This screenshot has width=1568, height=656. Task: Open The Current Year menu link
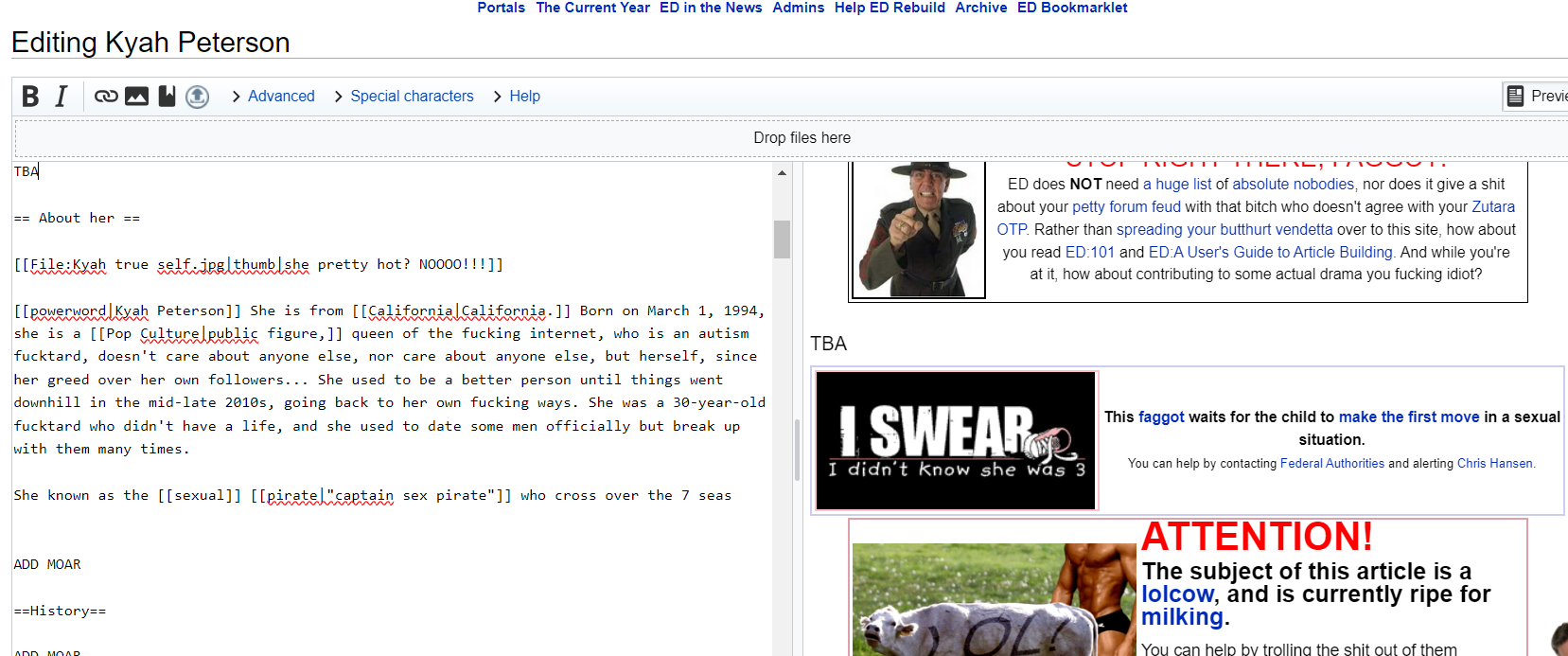coord(592,8)
